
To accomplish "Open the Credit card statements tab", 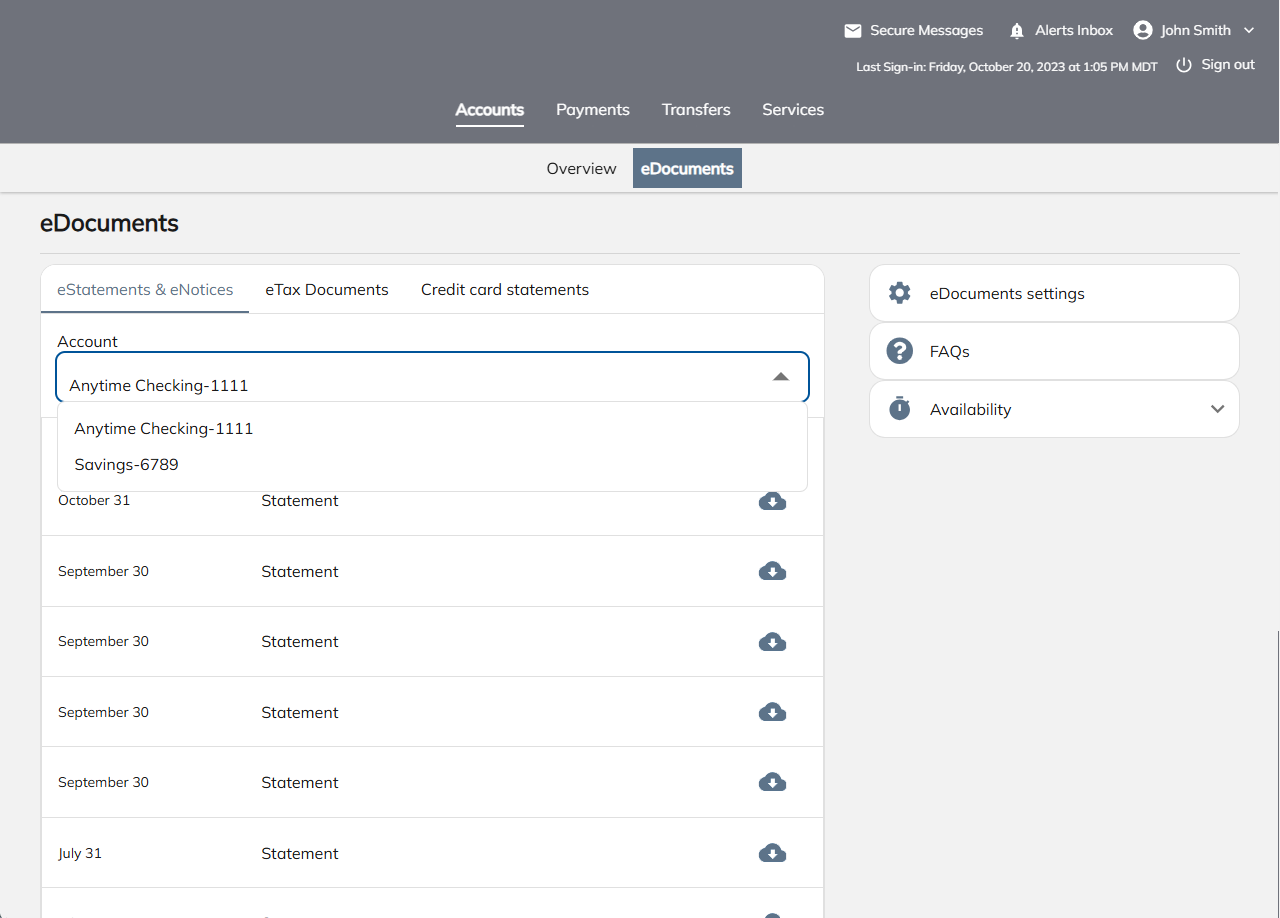I will pos(505,290).
